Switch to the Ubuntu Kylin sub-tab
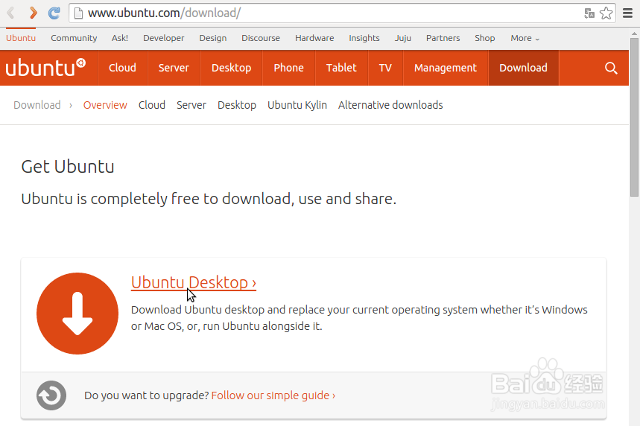 click(297, 105)
